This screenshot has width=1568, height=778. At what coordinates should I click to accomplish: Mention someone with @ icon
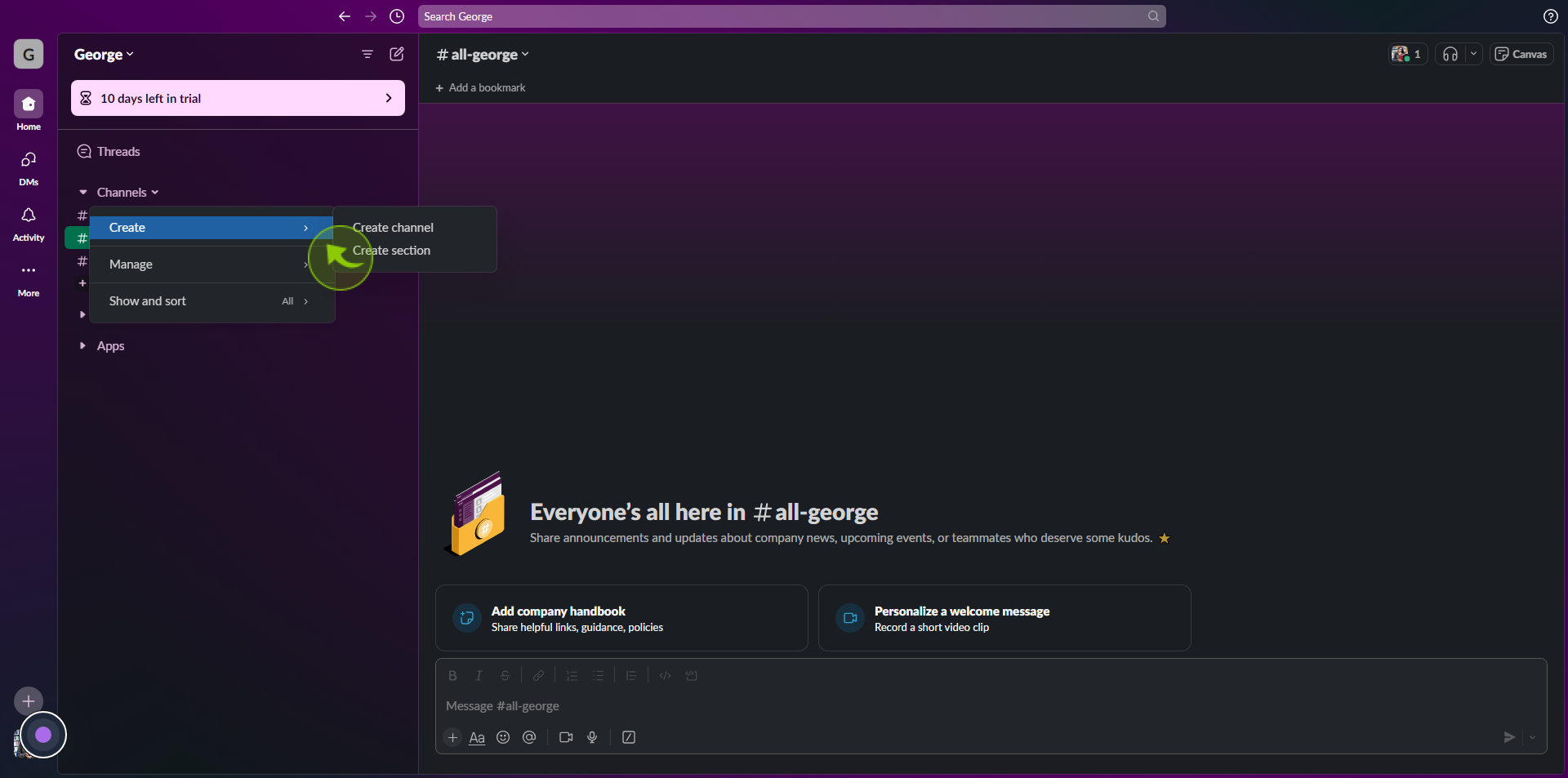[529, 737]
